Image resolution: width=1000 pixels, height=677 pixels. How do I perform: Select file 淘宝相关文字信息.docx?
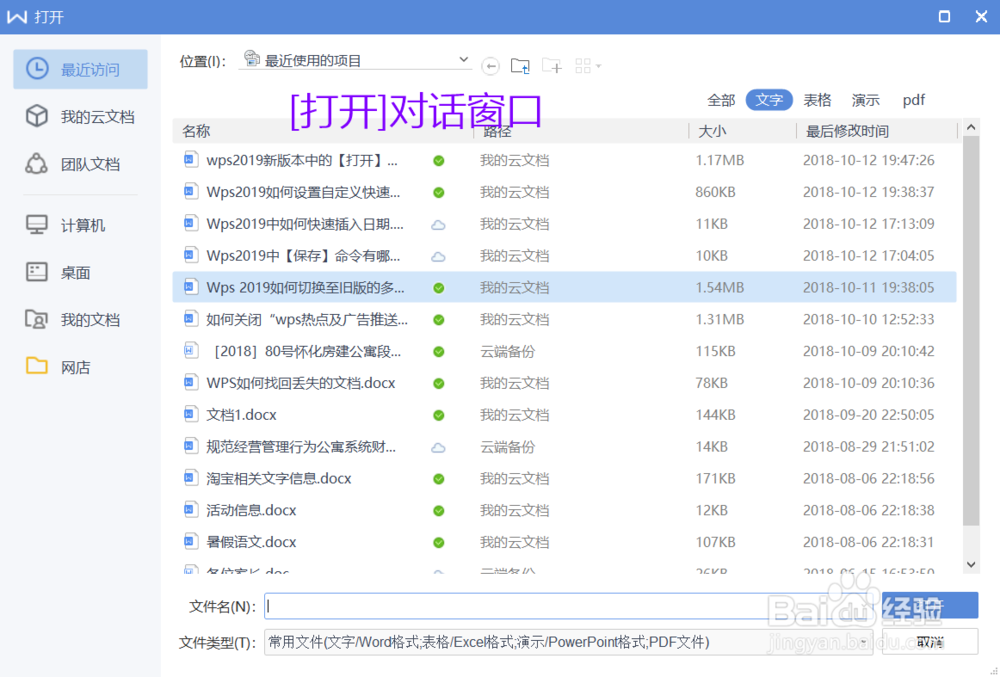pos(564,479)
